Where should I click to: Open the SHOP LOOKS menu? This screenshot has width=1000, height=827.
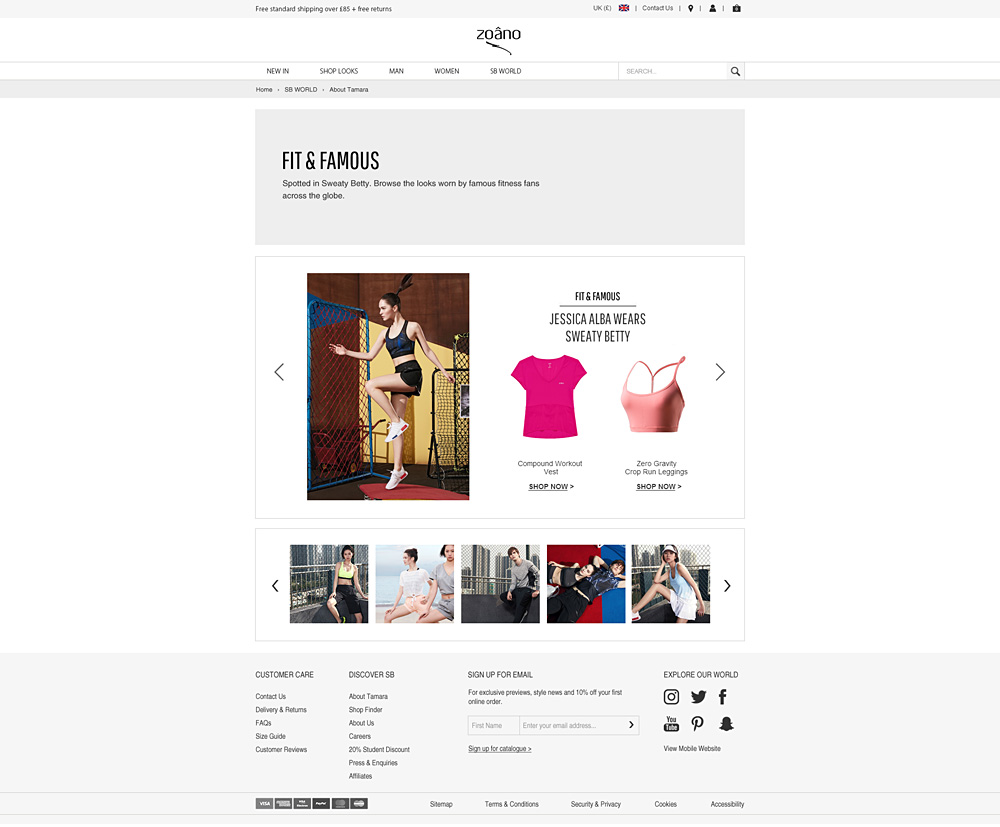tap(339, 71)
